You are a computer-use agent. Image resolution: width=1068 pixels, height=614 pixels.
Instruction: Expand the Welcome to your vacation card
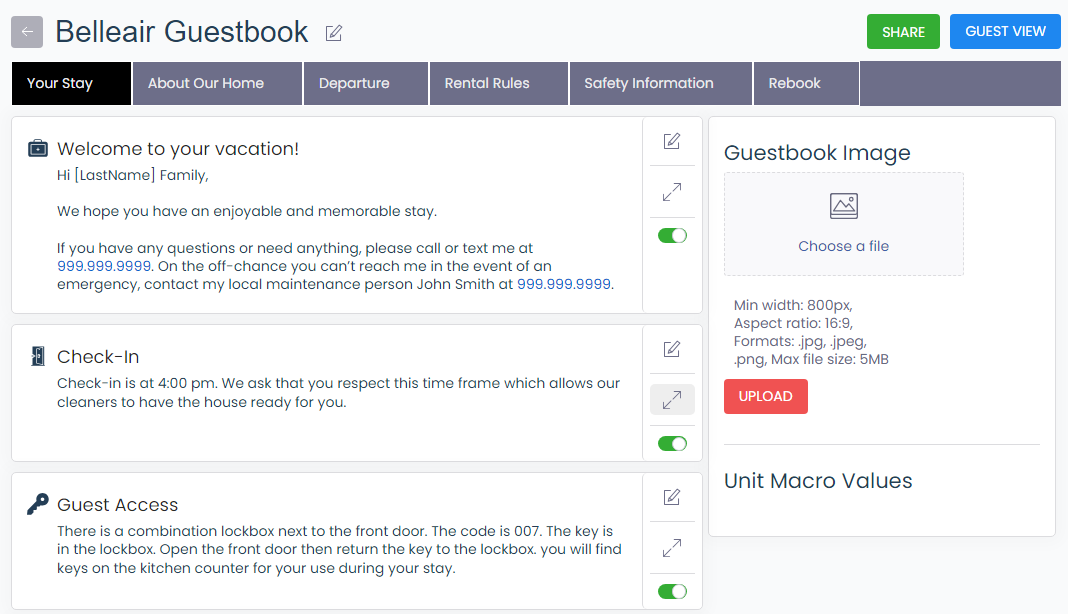pos(672,192)
